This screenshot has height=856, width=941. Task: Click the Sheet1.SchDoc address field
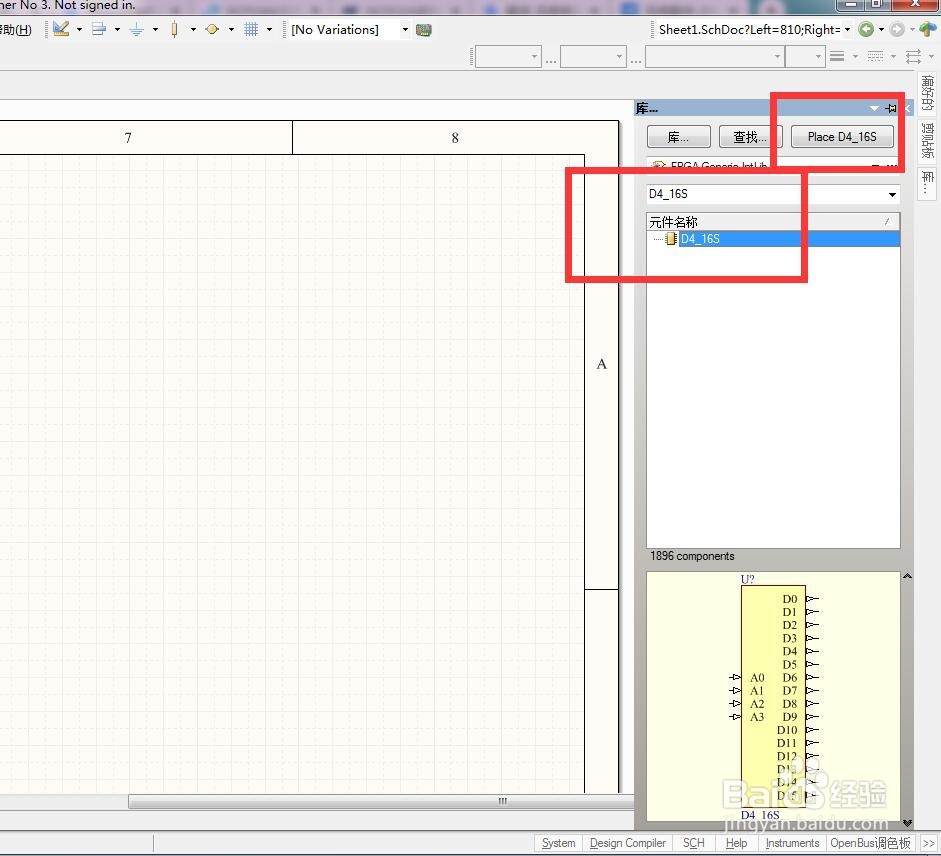(x=750, y=29)
